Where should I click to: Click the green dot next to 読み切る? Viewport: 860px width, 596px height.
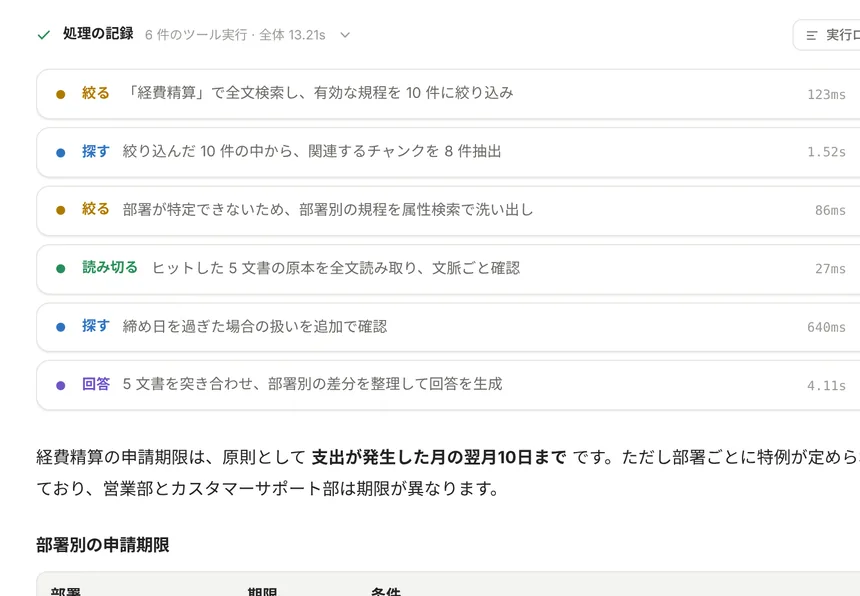coord(61,269)
